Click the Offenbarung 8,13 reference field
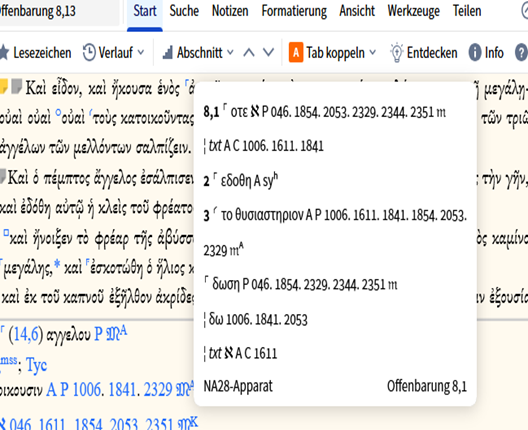This screenshot has height=430, width=528. 58,12
